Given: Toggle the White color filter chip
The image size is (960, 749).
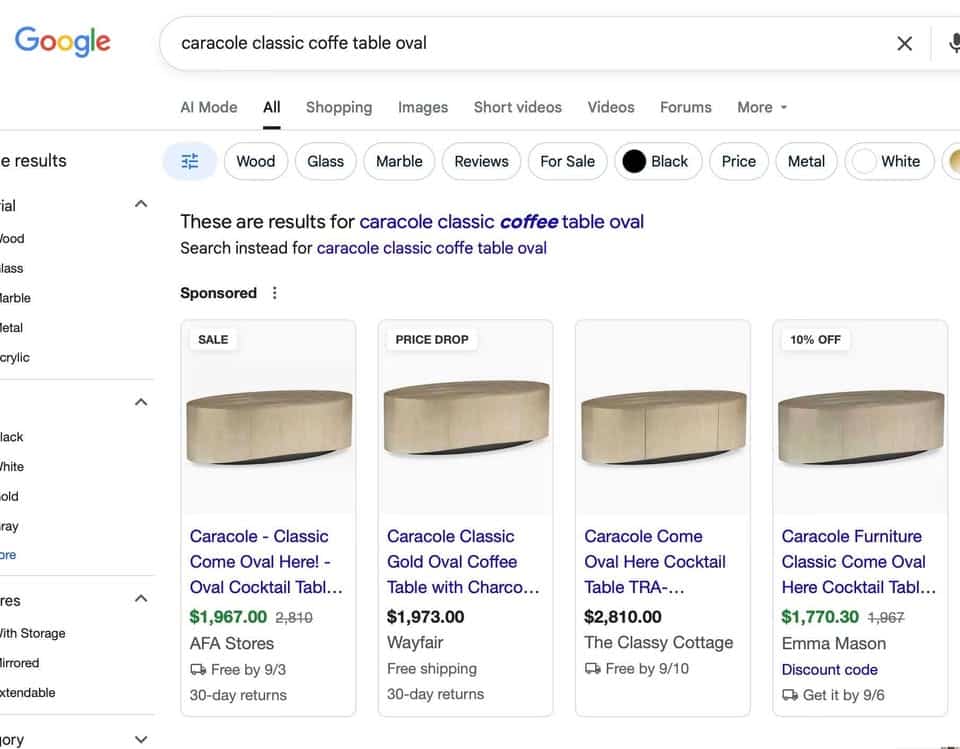Looking at the screenshot, I should tap(889, 161).
